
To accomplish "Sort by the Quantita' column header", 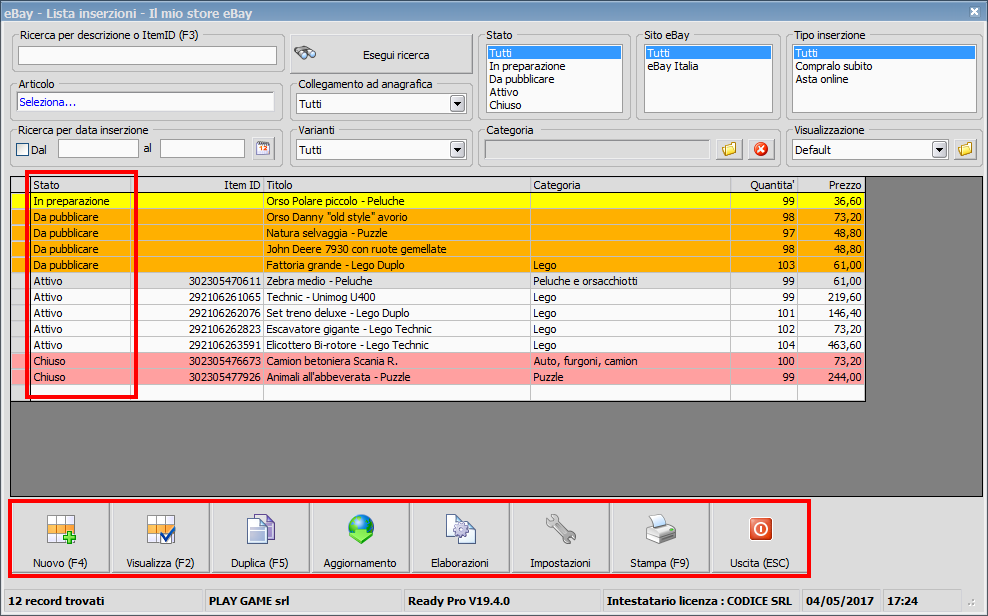I will click(764, 185).
